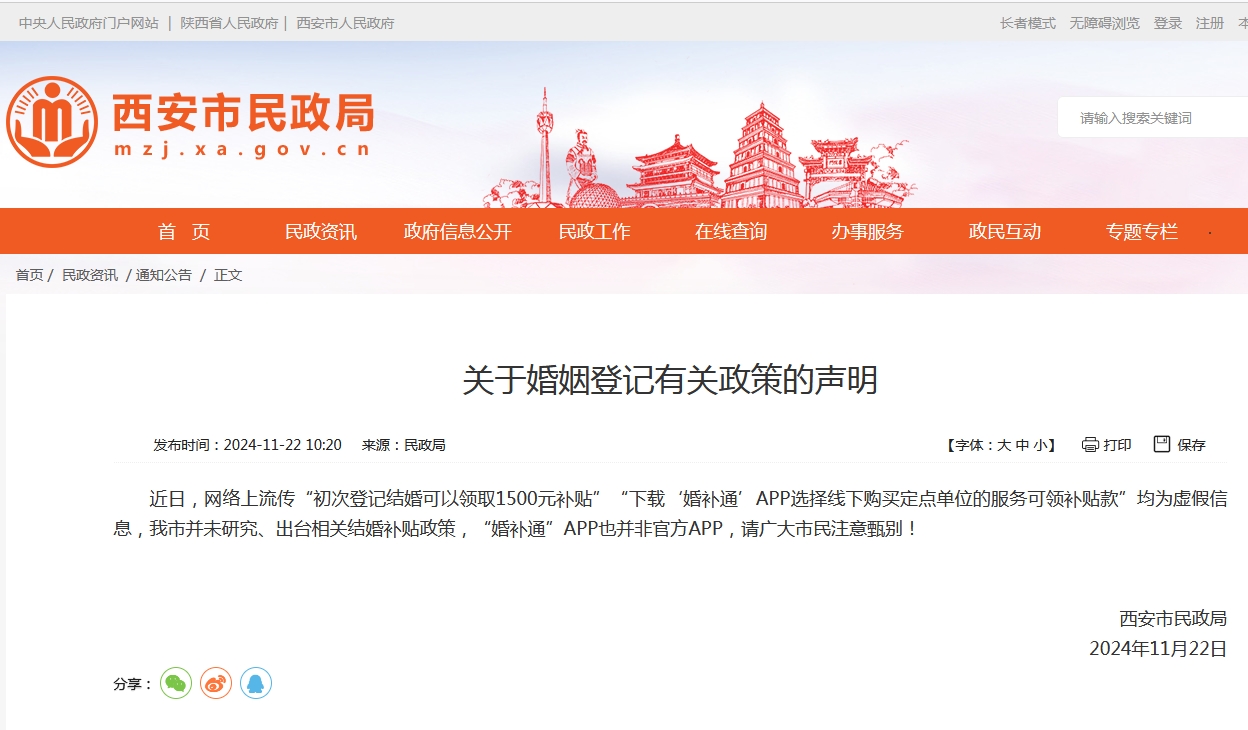This screenshot has height=730, width=1248.
Task: Share article via Weibo icon
Action: coord(216,683)
